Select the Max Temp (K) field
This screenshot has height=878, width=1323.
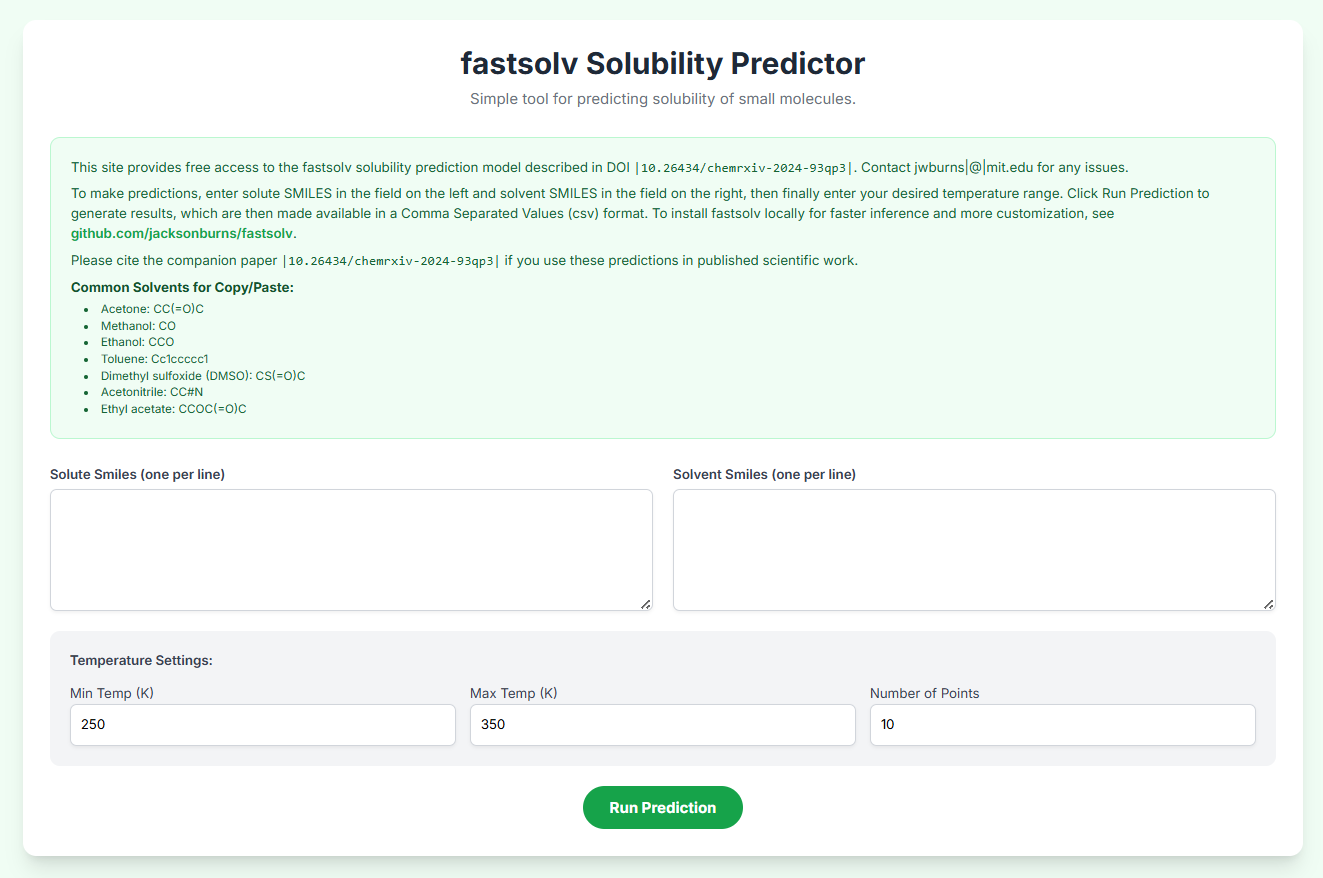[663, 725]
